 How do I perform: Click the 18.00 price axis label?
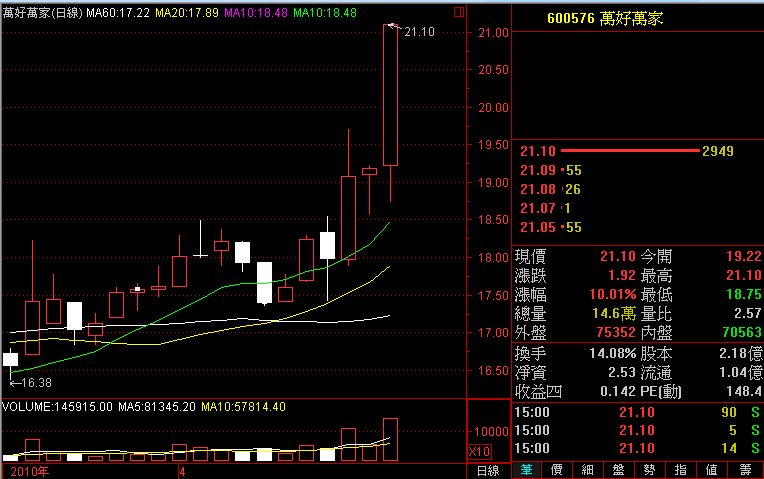tap(494, 257)
